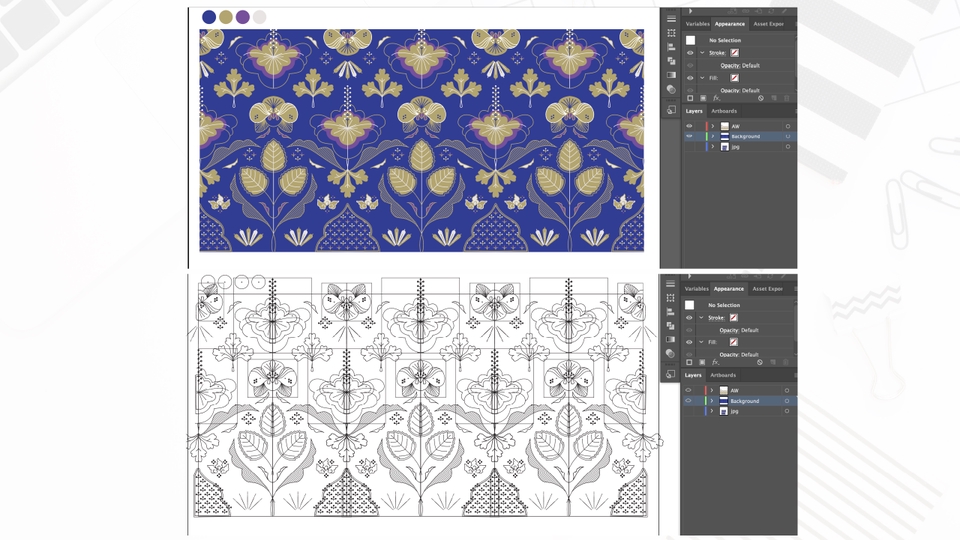Click the Stroke label in lower Appearance panel
This screenshot has width=960, height=540.
pos(717,318)
